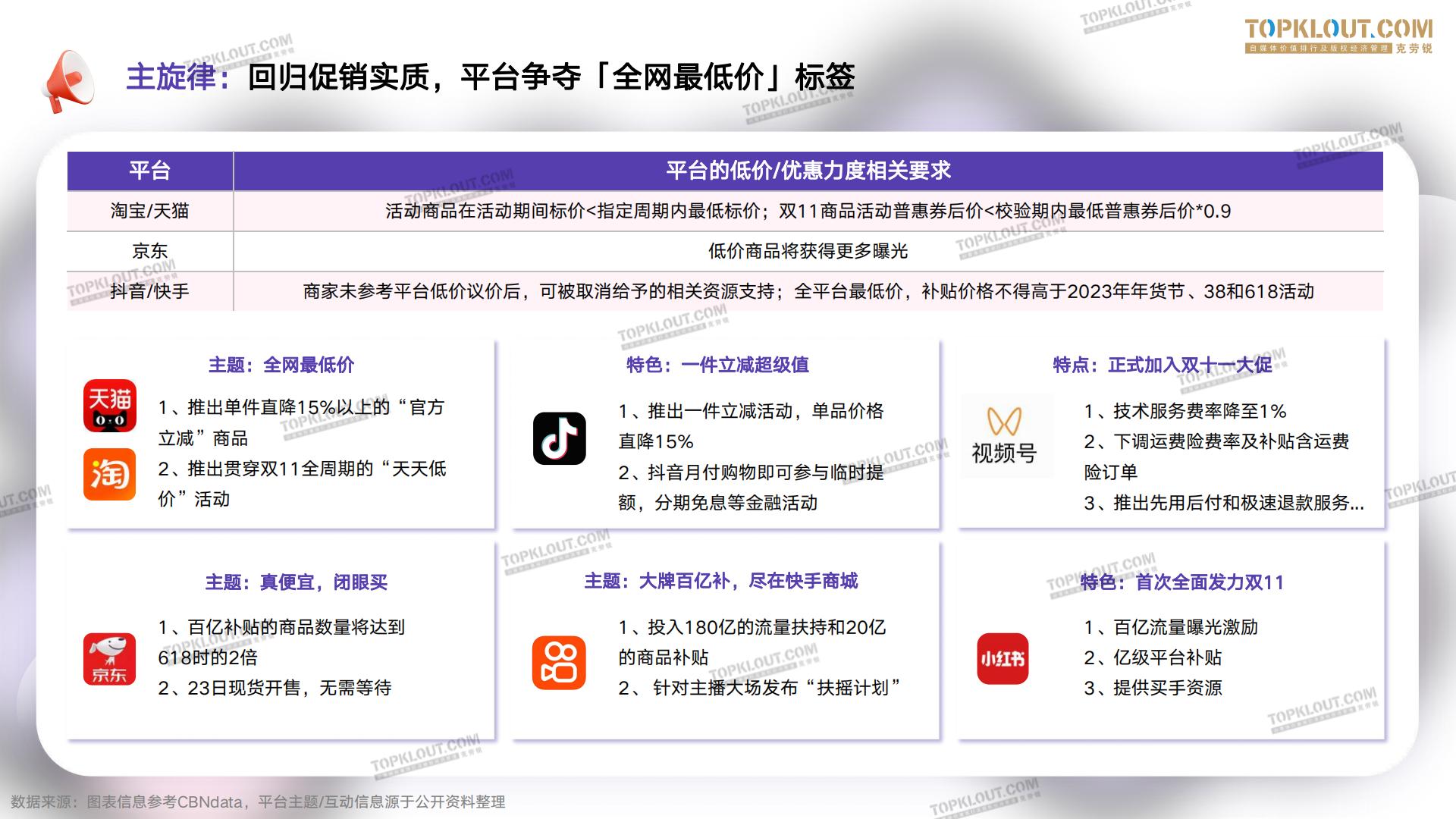Screen dimensions: 1456x819
Task: Click text about 抖音月付购物
Action: [x=751, y=488]
